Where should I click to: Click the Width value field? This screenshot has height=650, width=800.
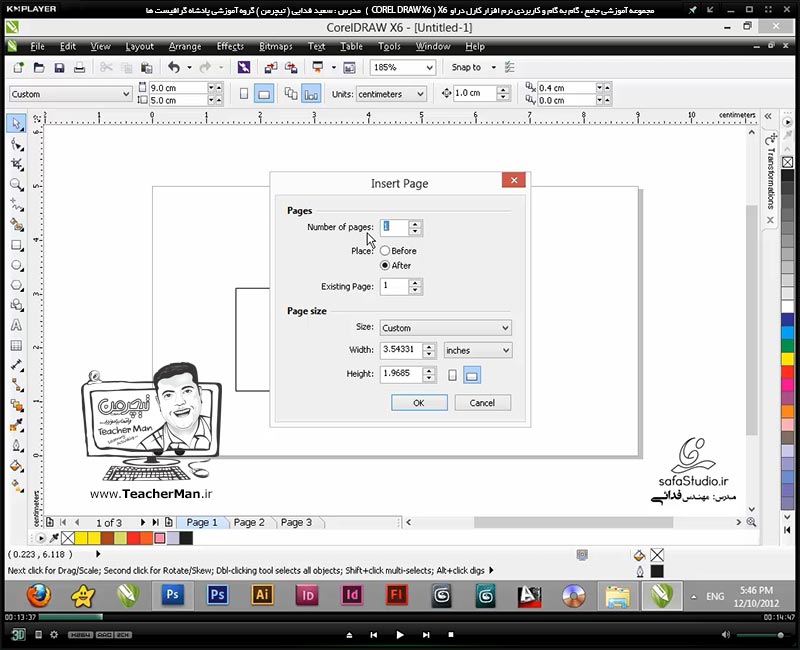coord(402,350)
